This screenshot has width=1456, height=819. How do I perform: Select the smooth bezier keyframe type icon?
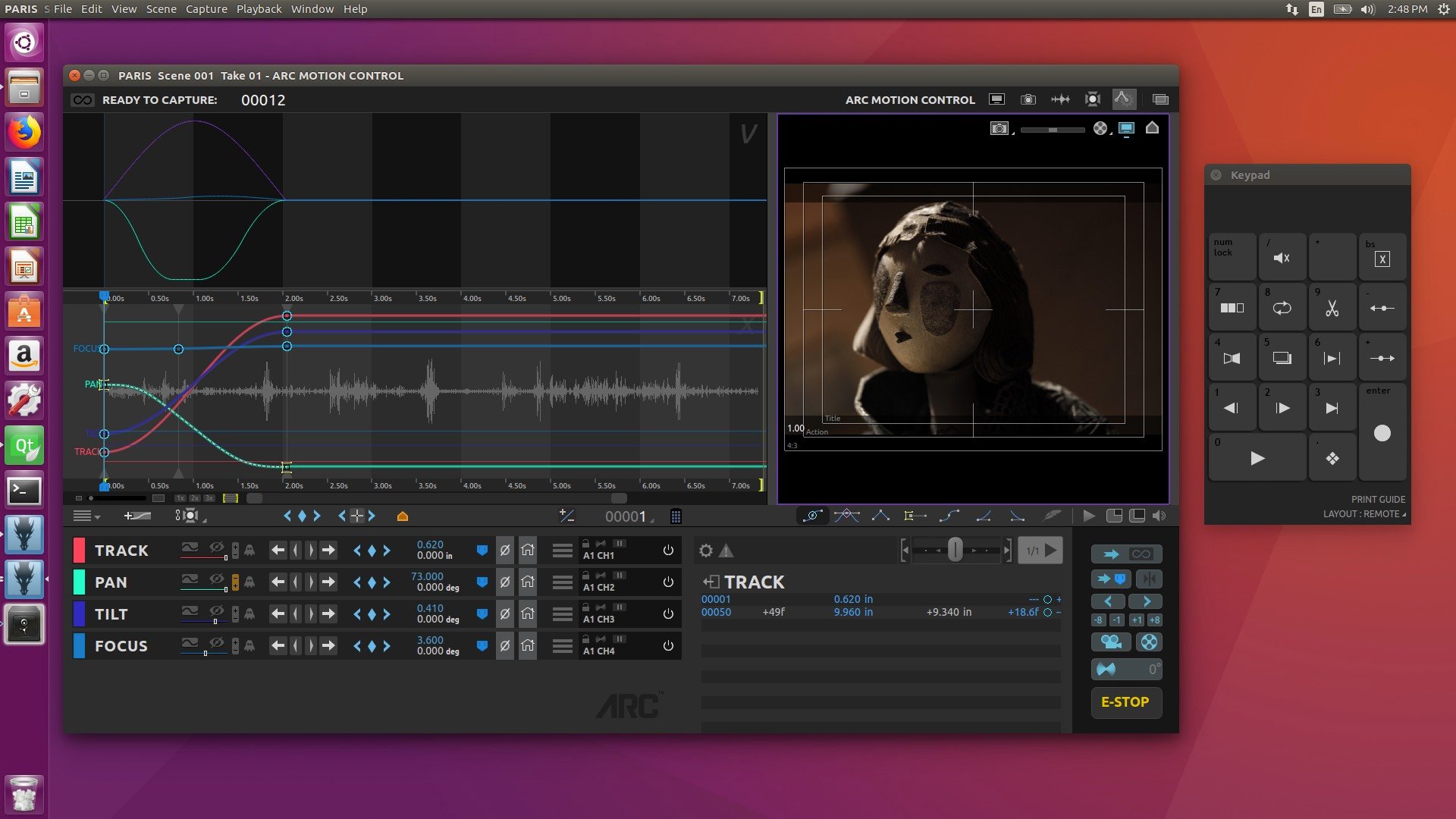813,516
